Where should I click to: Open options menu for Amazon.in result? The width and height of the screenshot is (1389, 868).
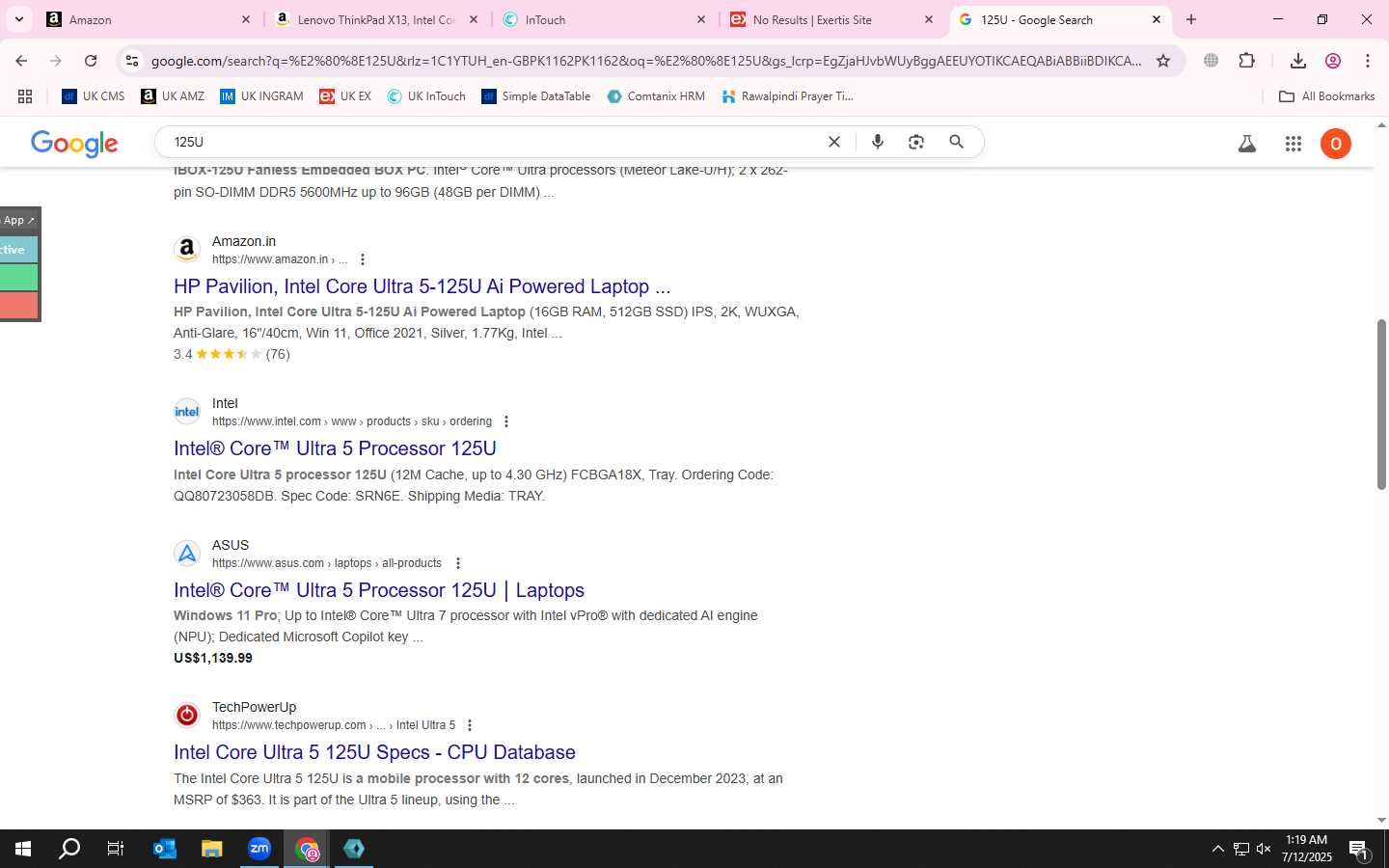(x=363, y=259)
